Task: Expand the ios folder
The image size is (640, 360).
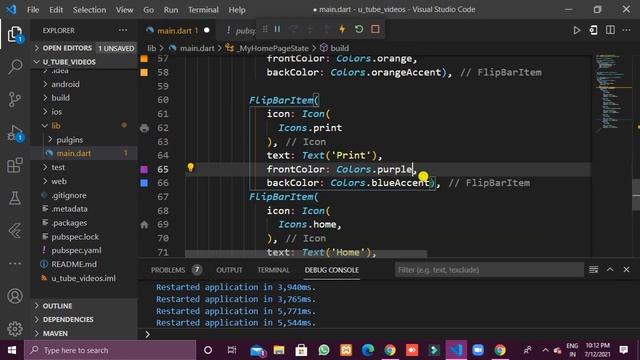Action: (x=56, y=112)
